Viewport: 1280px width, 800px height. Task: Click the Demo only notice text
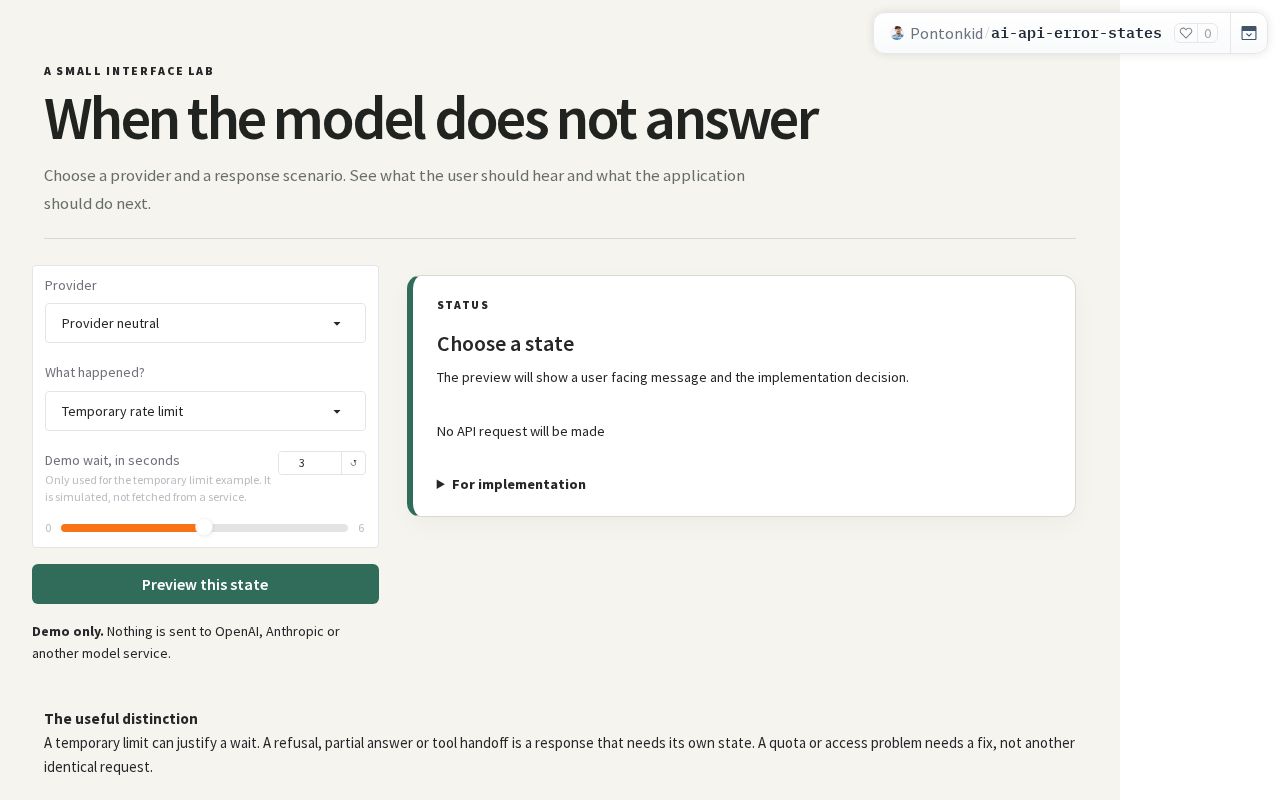point(186,642)
